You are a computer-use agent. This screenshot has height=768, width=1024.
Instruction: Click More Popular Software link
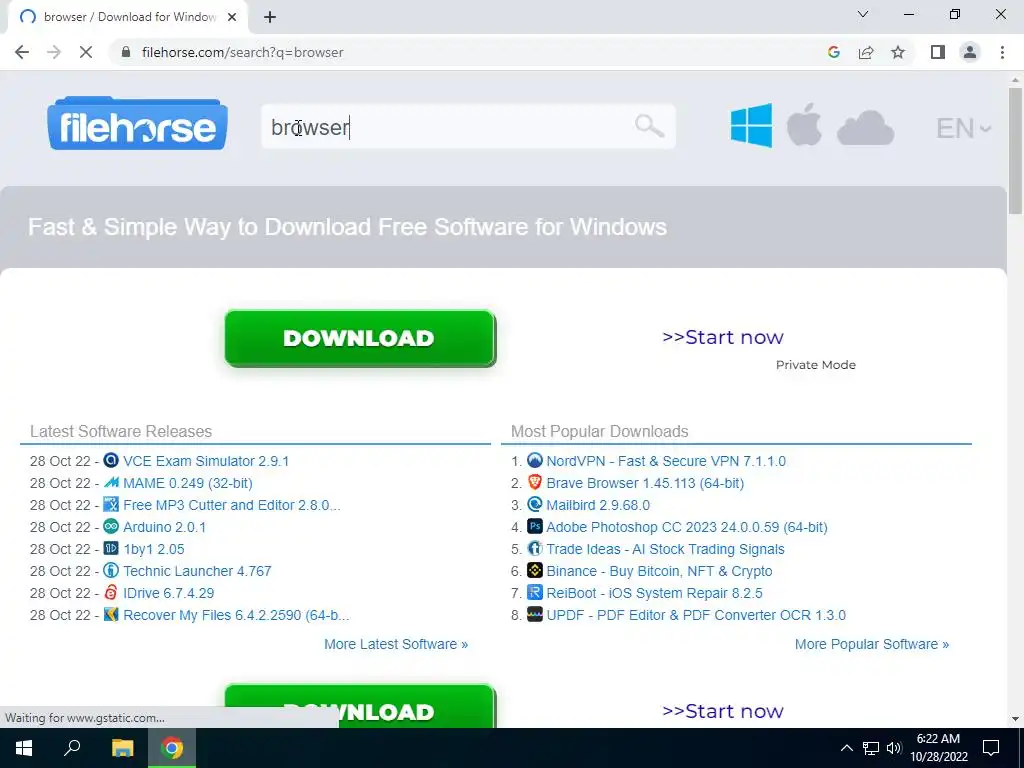[872, 644]
